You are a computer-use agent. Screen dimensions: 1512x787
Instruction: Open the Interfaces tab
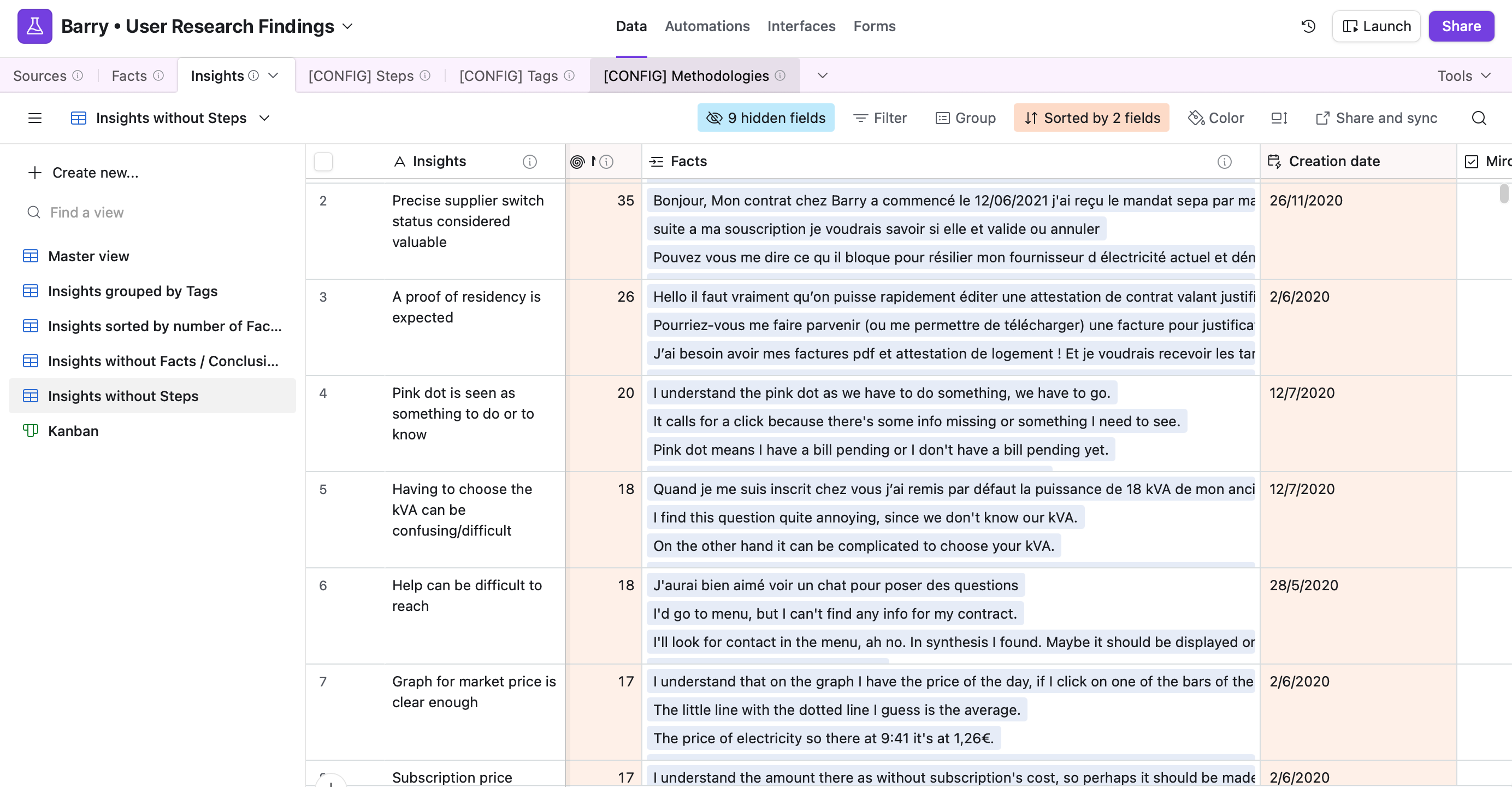801,26
